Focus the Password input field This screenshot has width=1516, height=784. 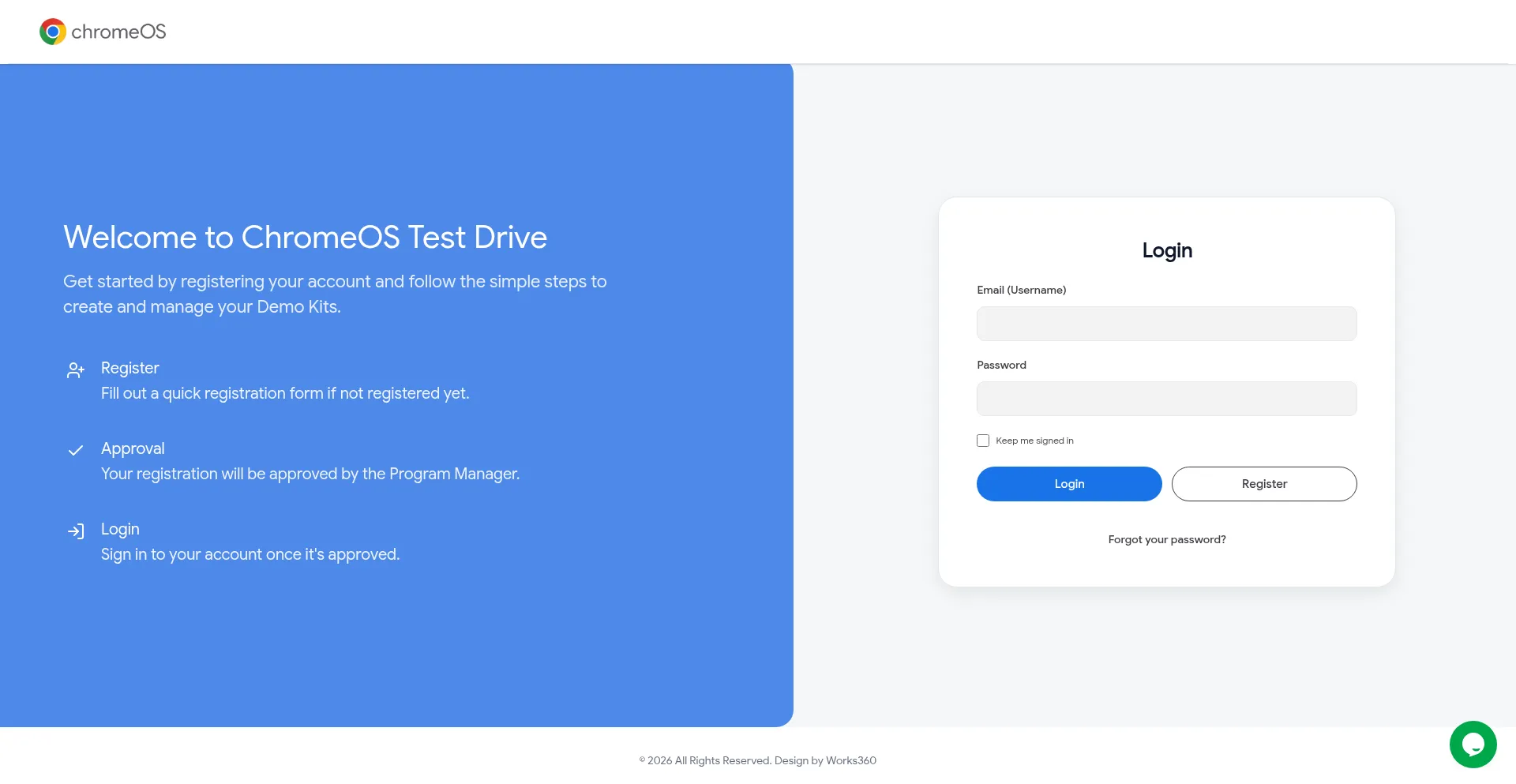tap(1167, 399)
